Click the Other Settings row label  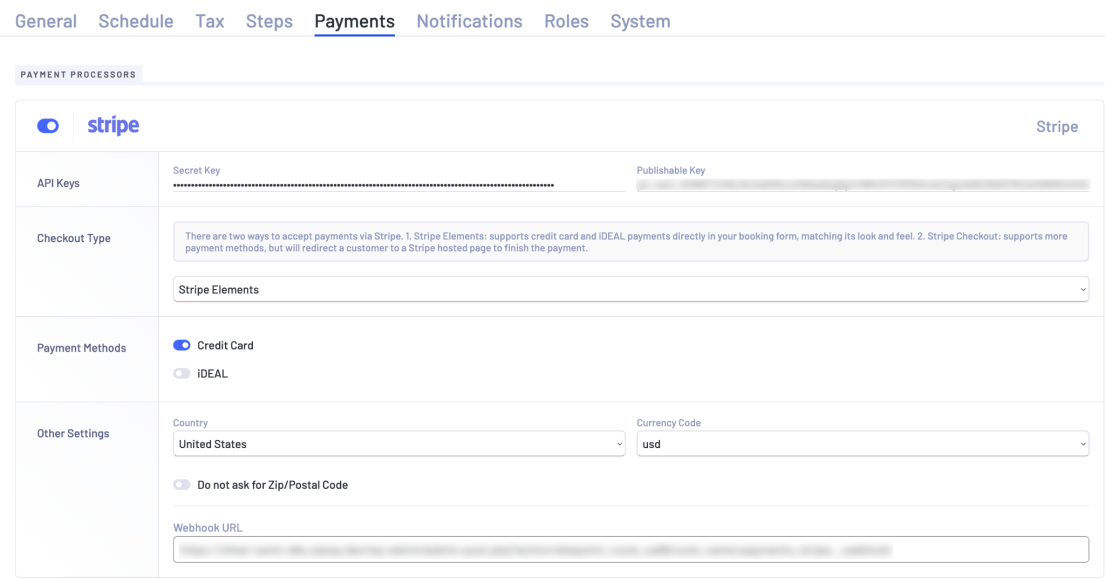(73, 434)
